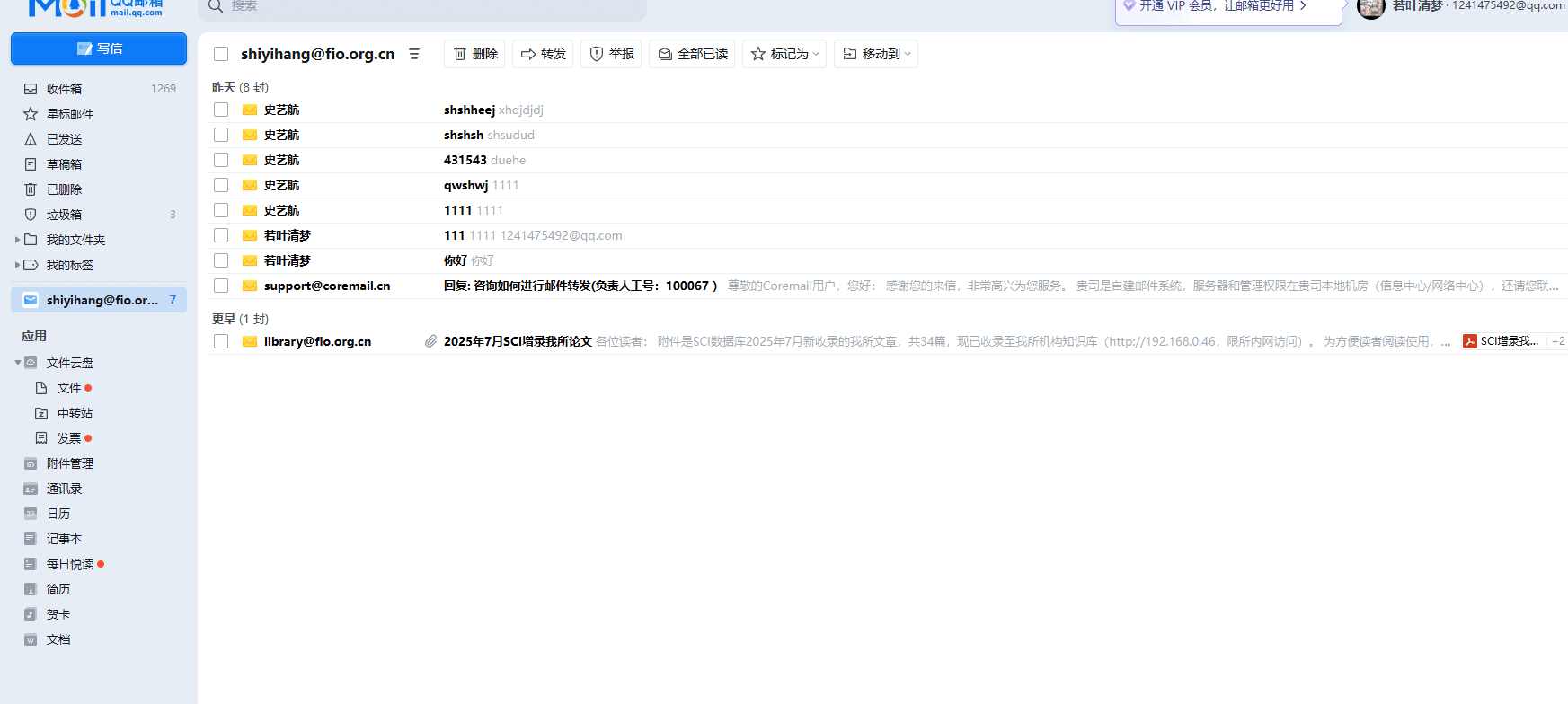This screenshot has height=704, width=1568.
Task: Open the Drafts (草稿箱) folder
Action: 64,164
